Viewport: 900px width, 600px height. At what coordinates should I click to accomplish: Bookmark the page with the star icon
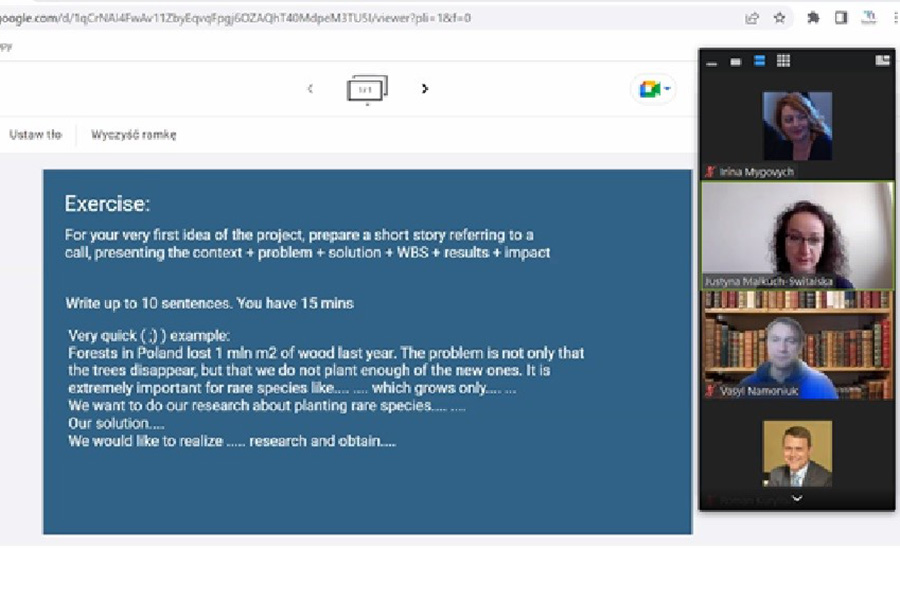(779, 18)
